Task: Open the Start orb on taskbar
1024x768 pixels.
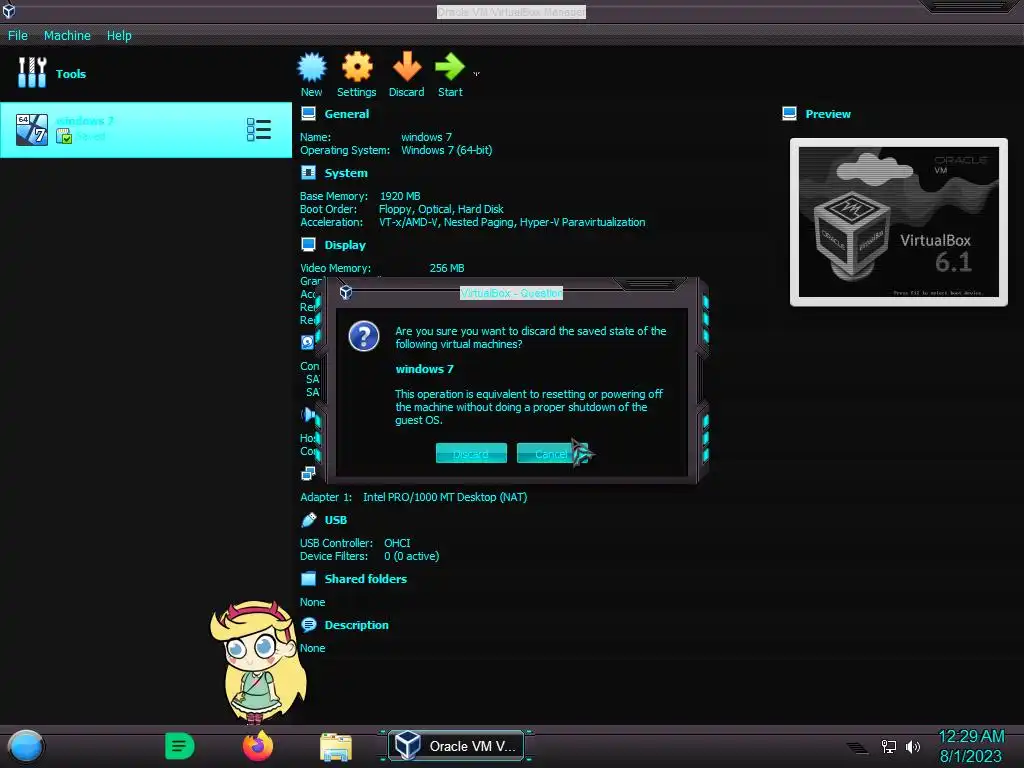Action: pyautogui.click(x=26, y=747)
